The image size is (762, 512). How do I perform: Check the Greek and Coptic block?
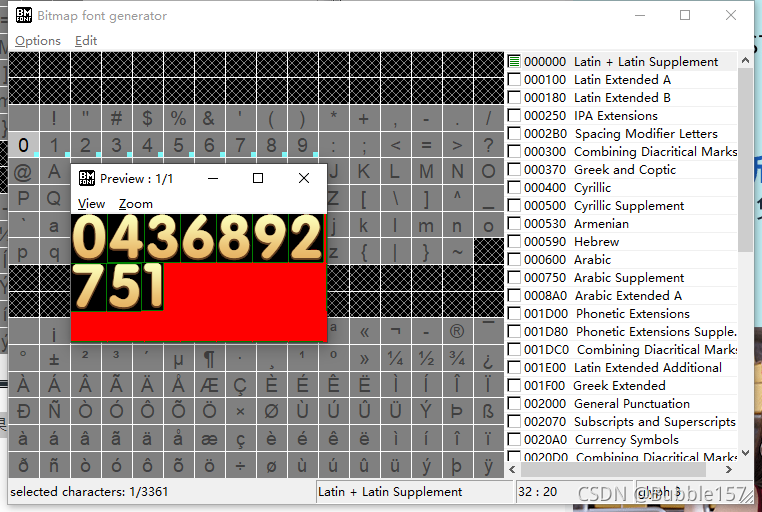[x=514, y=170]
